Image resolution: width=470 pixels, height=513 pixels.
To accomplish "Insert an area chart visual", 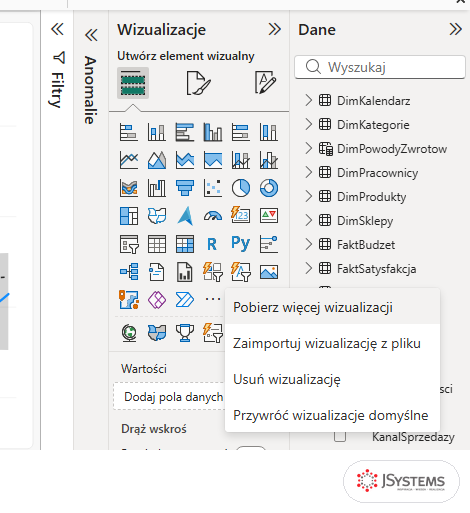I will (x=157, y=160).
